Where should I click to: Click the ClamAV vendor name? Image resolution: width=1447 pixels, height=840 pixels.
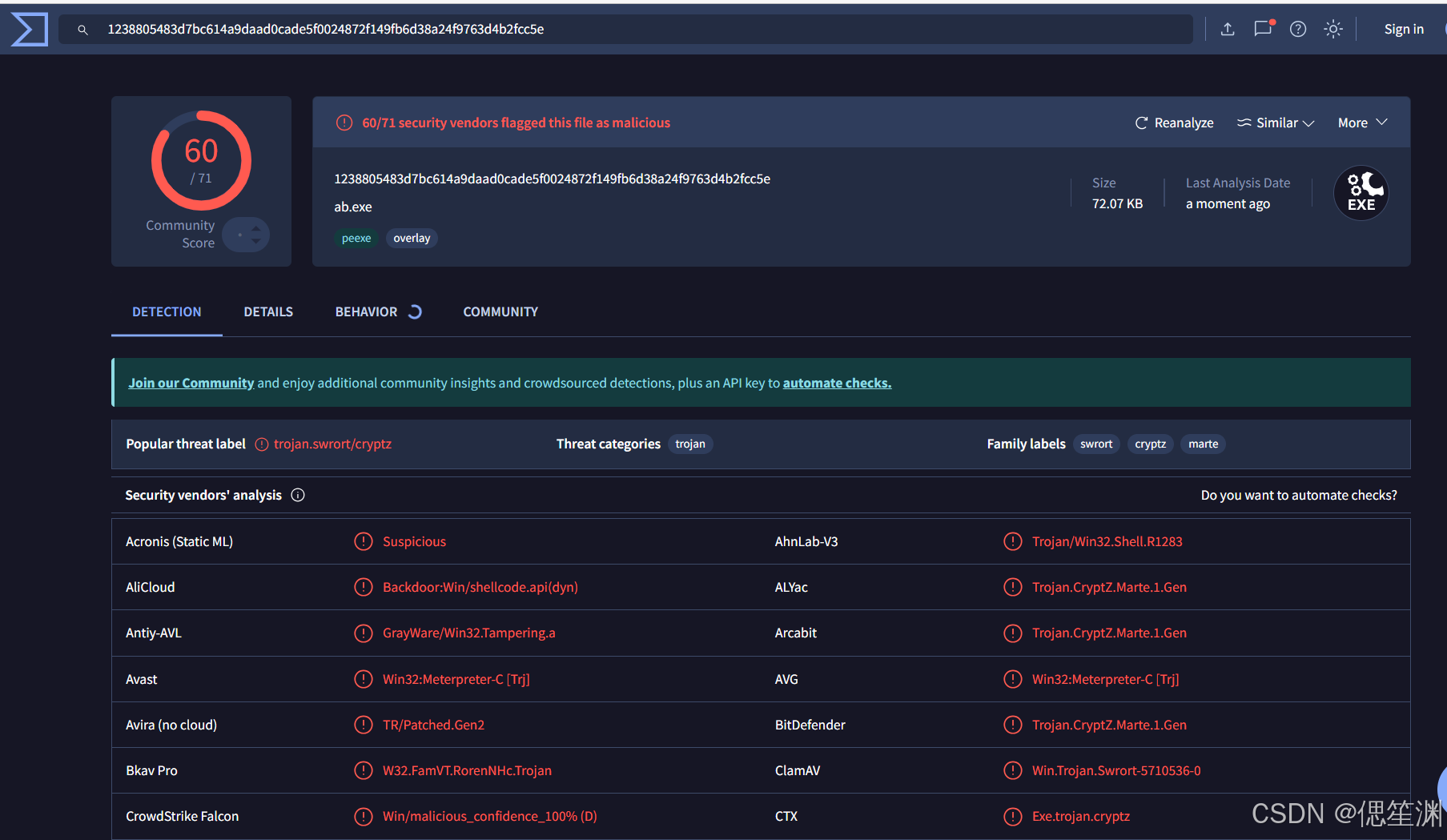(798, 770)
